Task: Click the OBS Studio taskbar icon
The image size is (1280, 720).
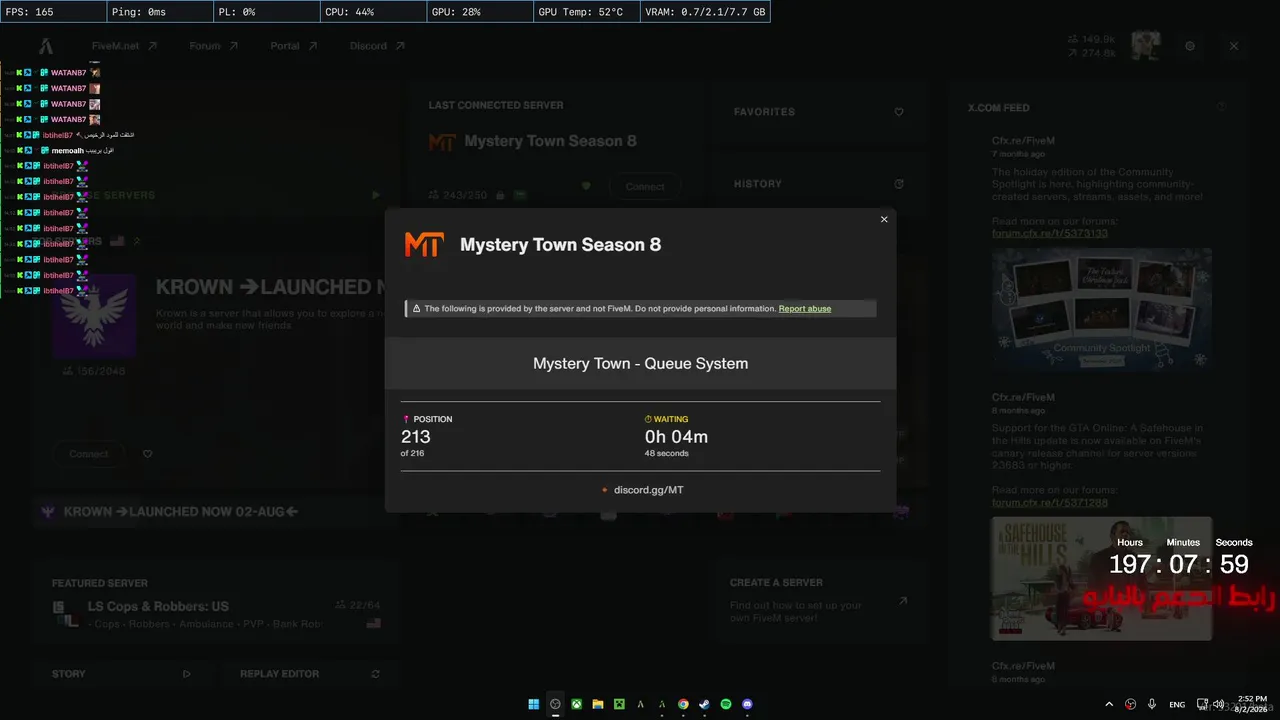Action: [x=555, y=704]
